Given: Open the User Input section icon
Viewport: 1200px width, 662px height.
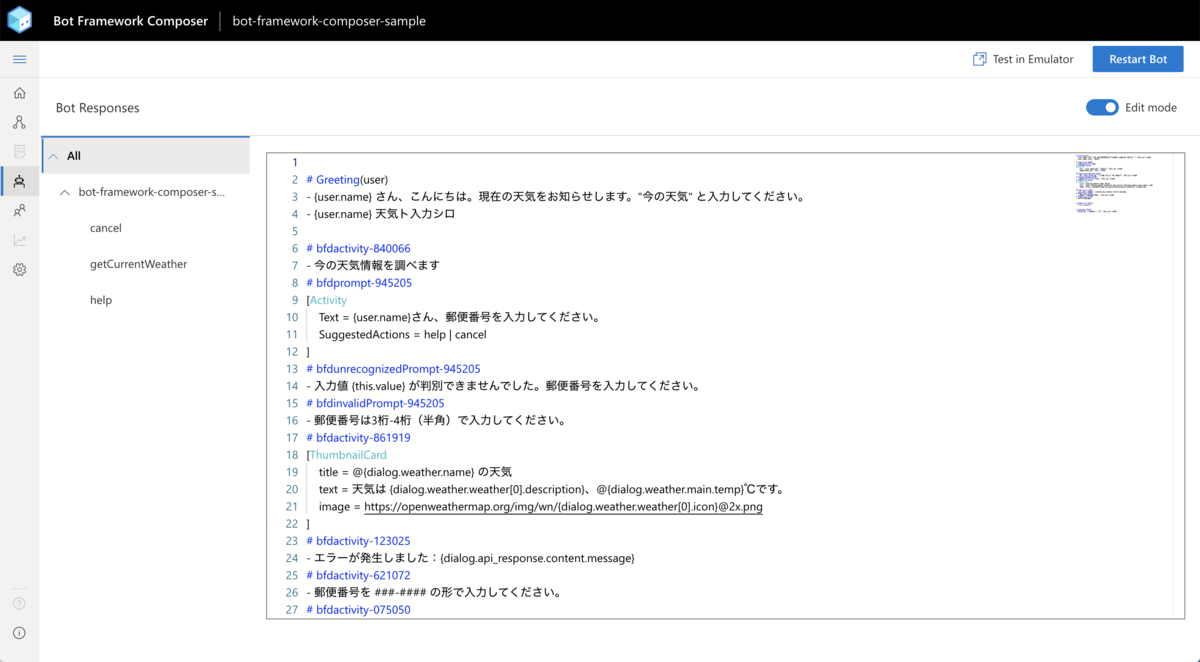Looking at the screenshot, I should point(19,211).
